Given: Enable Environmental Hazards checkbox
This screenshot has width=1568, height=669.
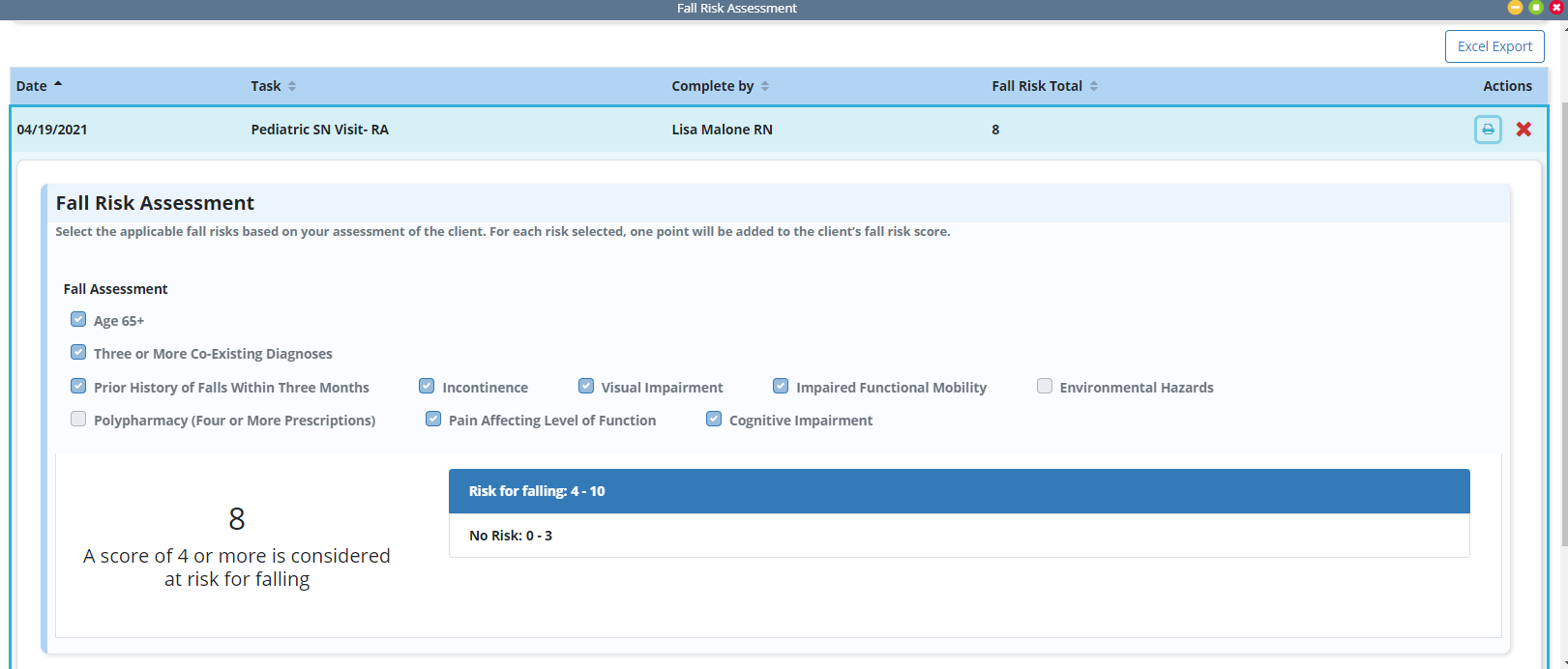Looking at the screenshot, I should point(1045,386).
